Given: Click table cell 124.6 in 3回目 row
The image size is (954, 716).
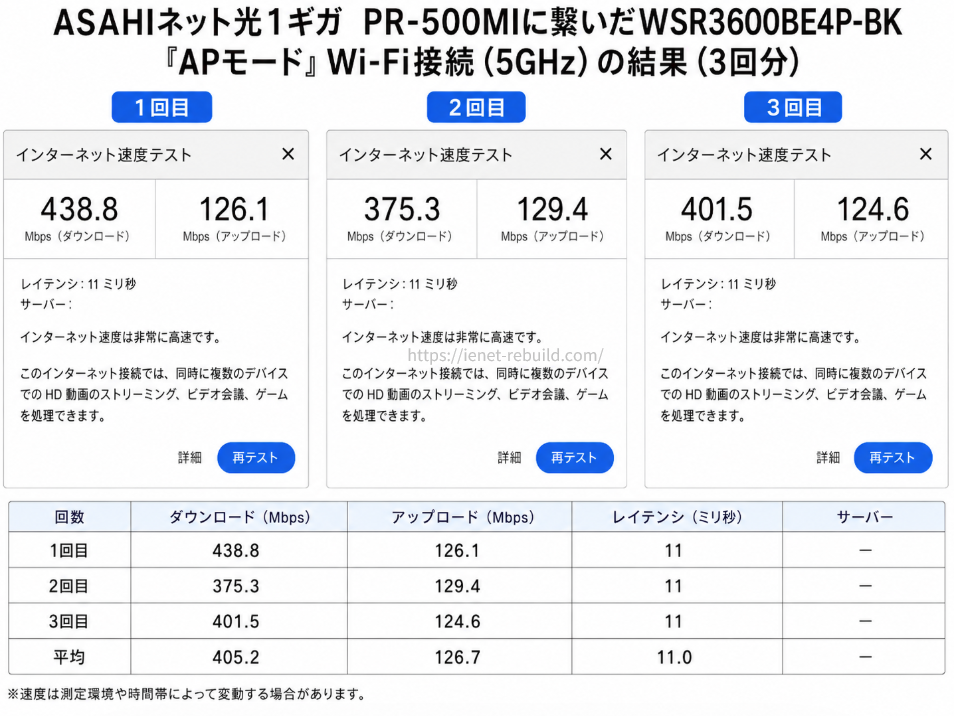Looking at the screenshot, I should 458,621.
